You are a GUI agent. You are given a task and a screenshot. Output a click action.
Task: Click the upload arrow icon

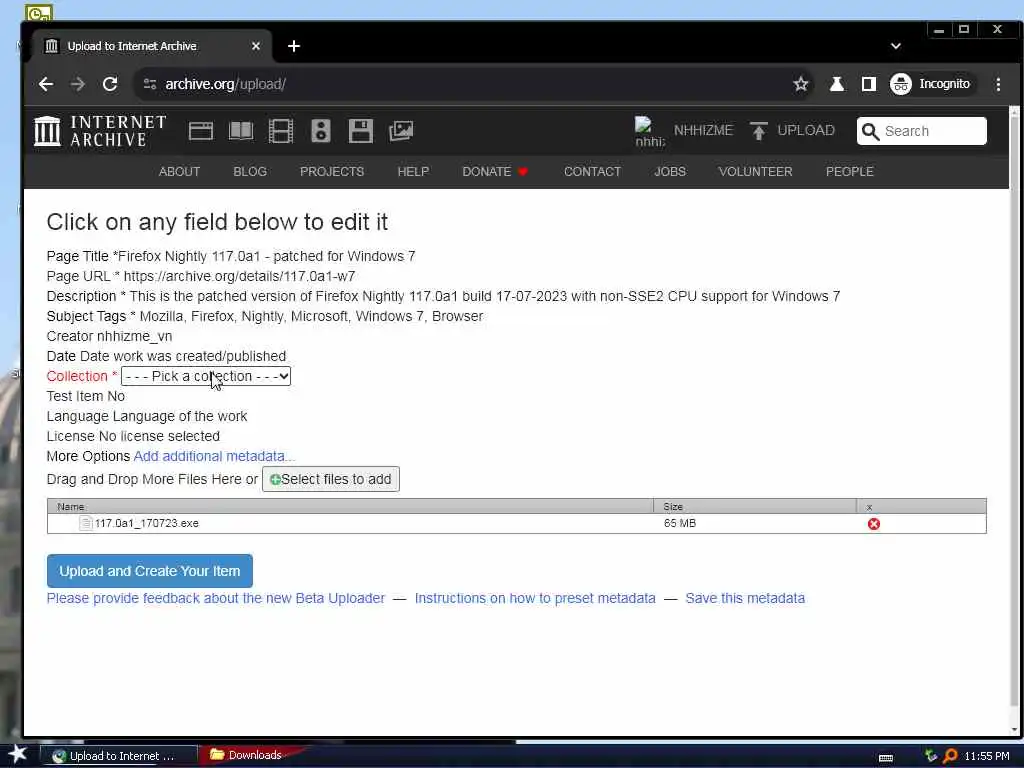point(758,131)
